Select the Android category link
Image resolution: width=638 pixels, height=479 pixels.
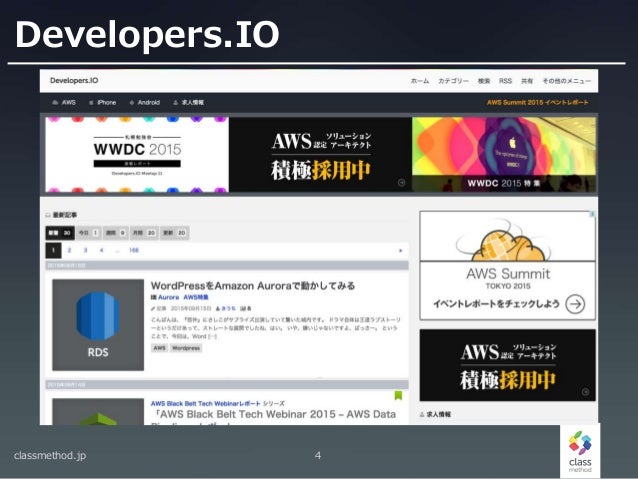[144, 103]
